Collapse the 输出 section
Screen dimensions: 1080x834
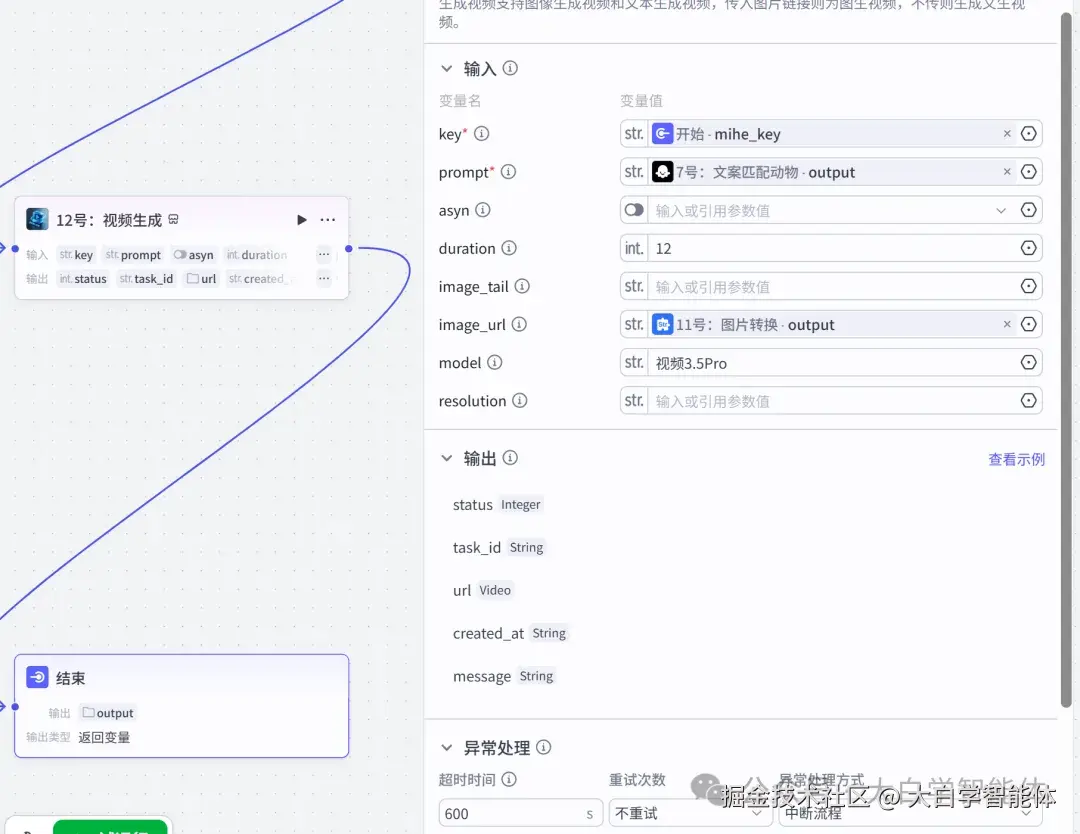446,458
